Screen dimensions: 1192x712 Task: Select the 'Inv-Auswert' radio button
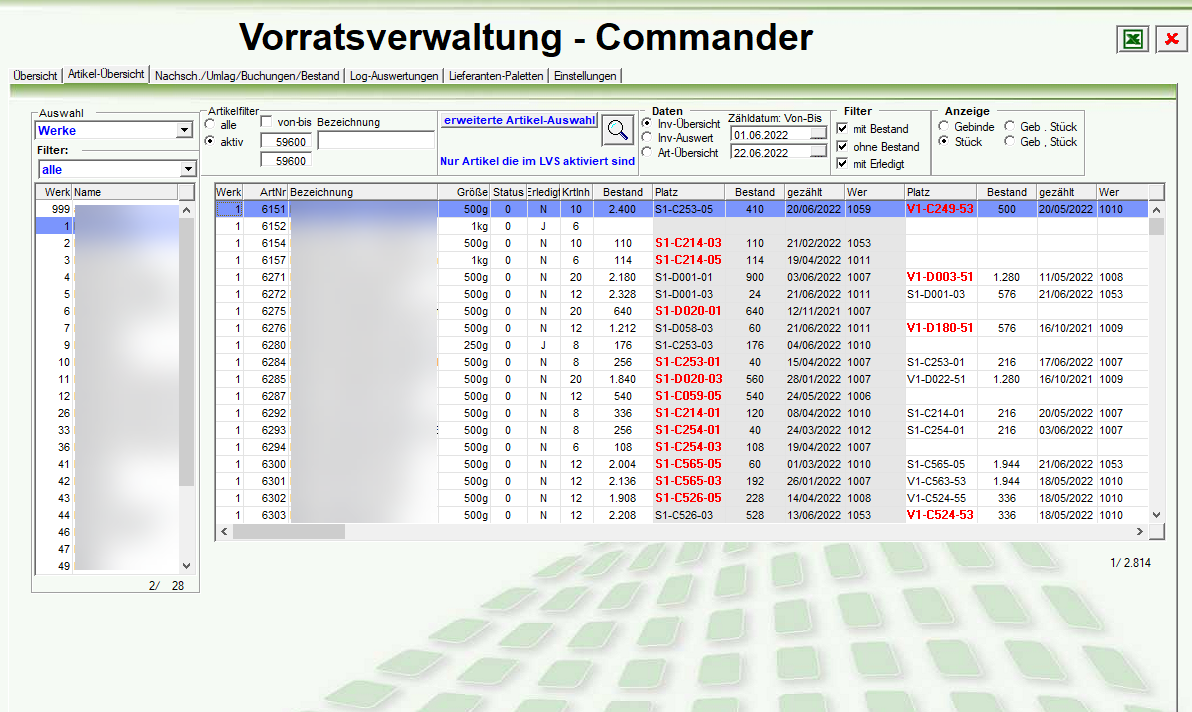pyautogui.click(x=647, y=138)
